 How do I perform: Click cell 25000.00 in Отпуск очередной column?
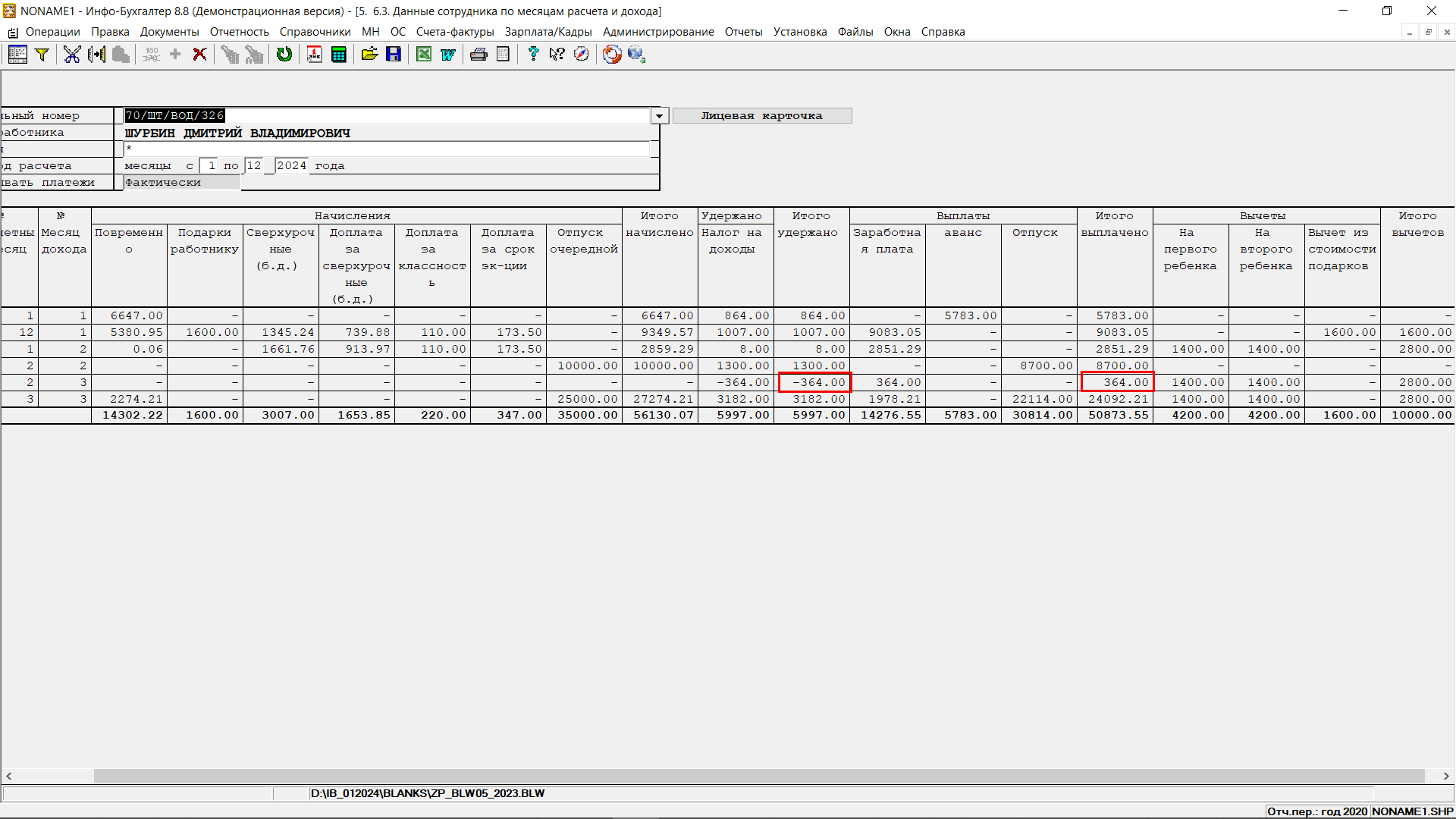(x=584, y=399)
